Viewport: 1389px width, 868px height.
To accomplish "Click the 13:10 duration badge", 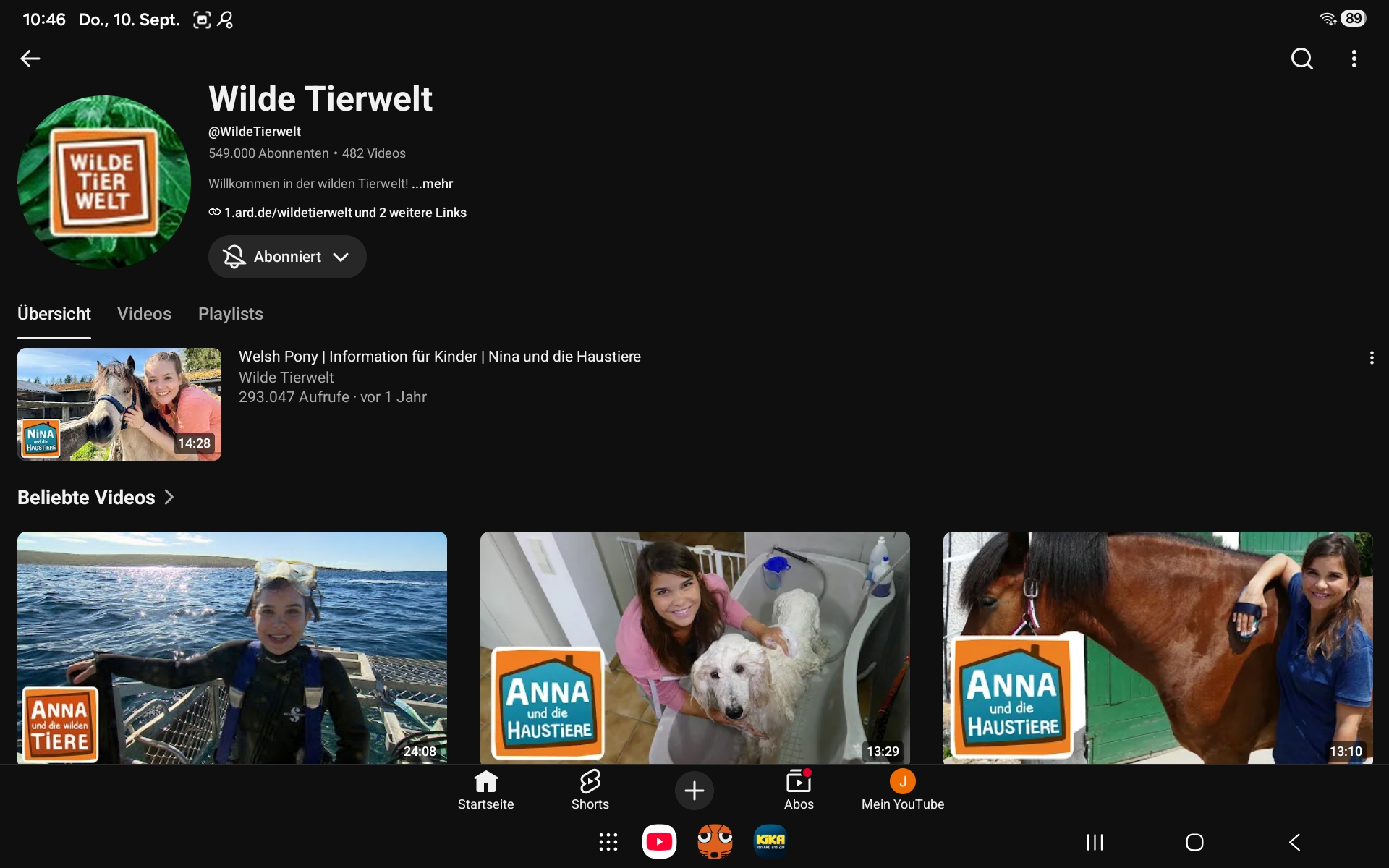I will tap(1346, 752).
